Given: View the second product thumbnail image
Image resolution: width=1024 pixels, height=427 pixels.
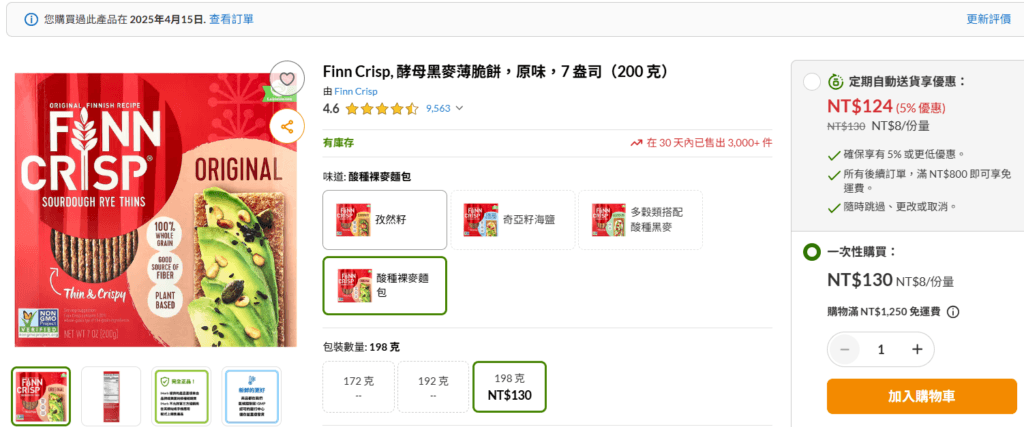Looking at the screenshot, I should pos(111,396).
